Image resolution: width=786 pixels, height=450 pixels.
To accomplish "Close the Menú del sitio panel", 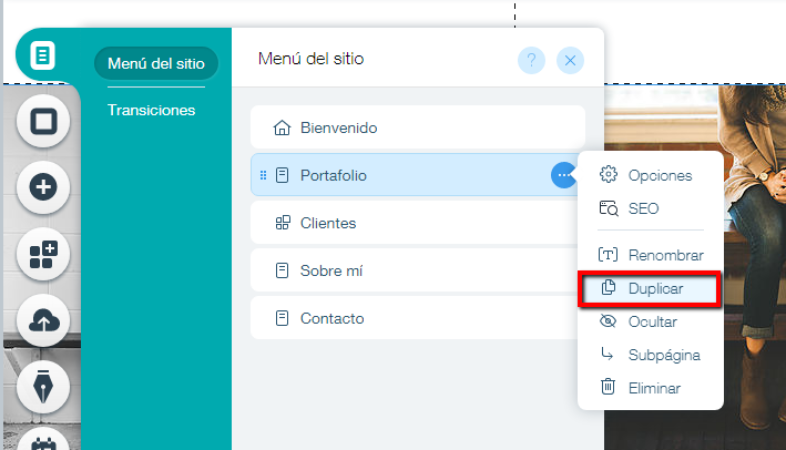I will point(570,61).
